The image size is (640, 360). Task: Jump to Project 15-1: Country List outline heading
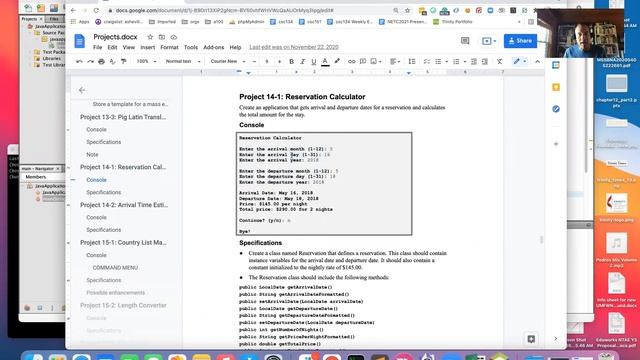coord(123,242)
